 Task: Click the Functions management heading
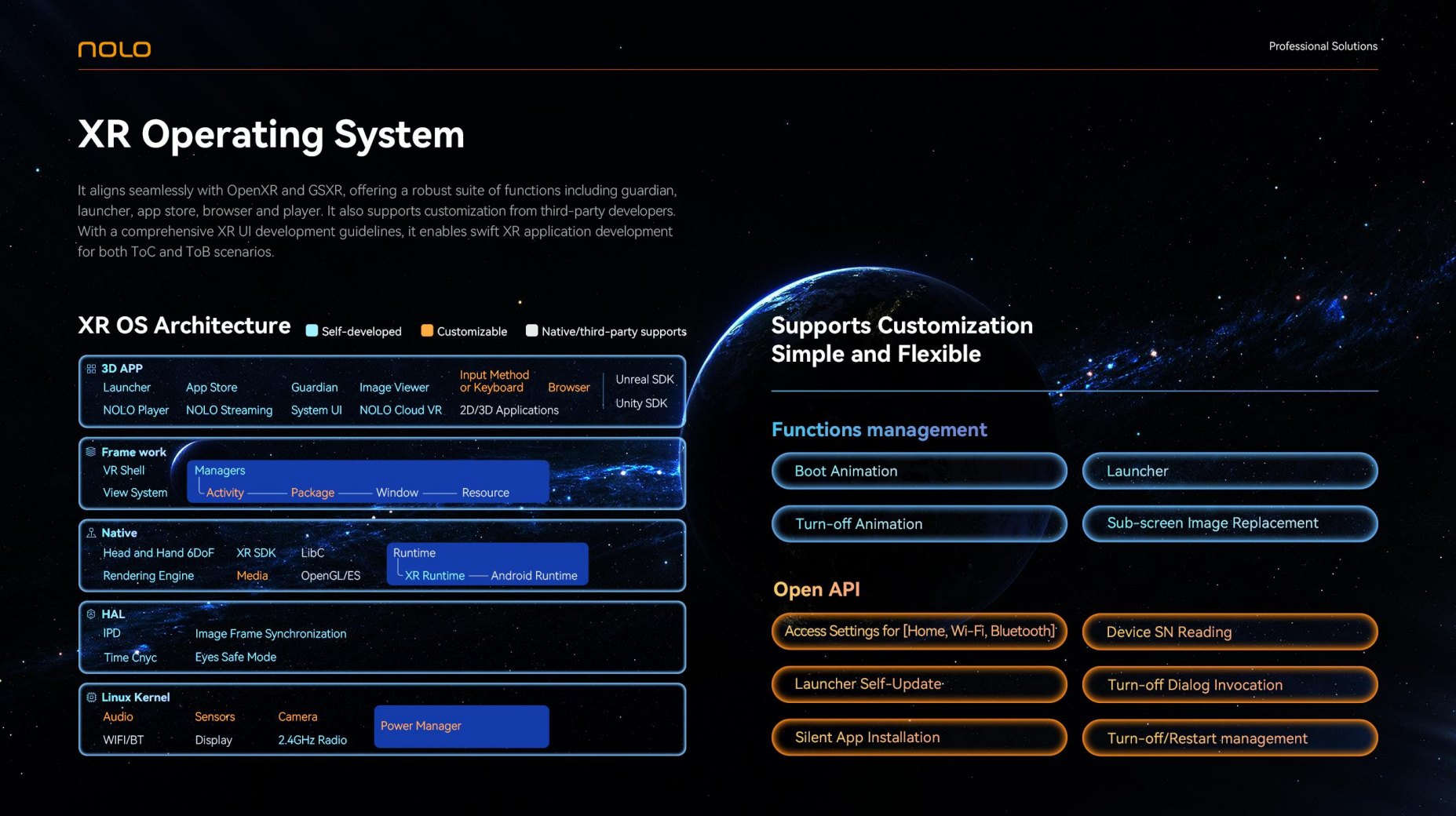tap(879, 430)
